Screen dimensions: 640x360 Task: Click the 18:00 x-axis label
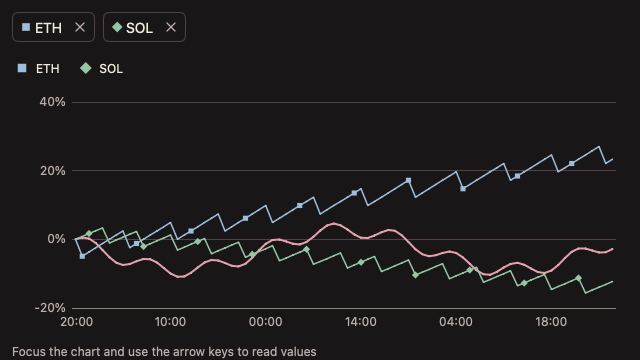coord(551,322)
